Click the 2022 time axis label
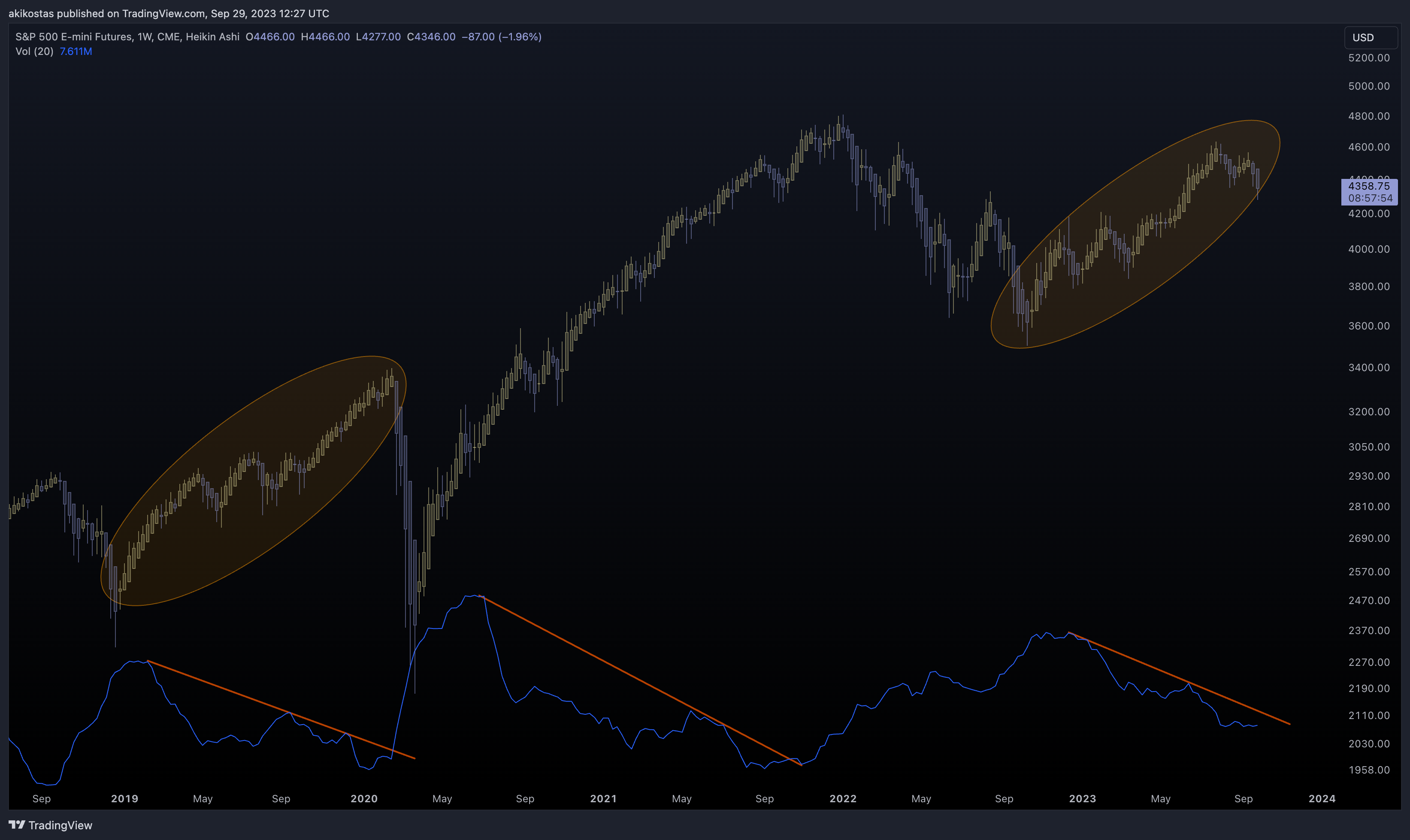 (x=843, y=799)
